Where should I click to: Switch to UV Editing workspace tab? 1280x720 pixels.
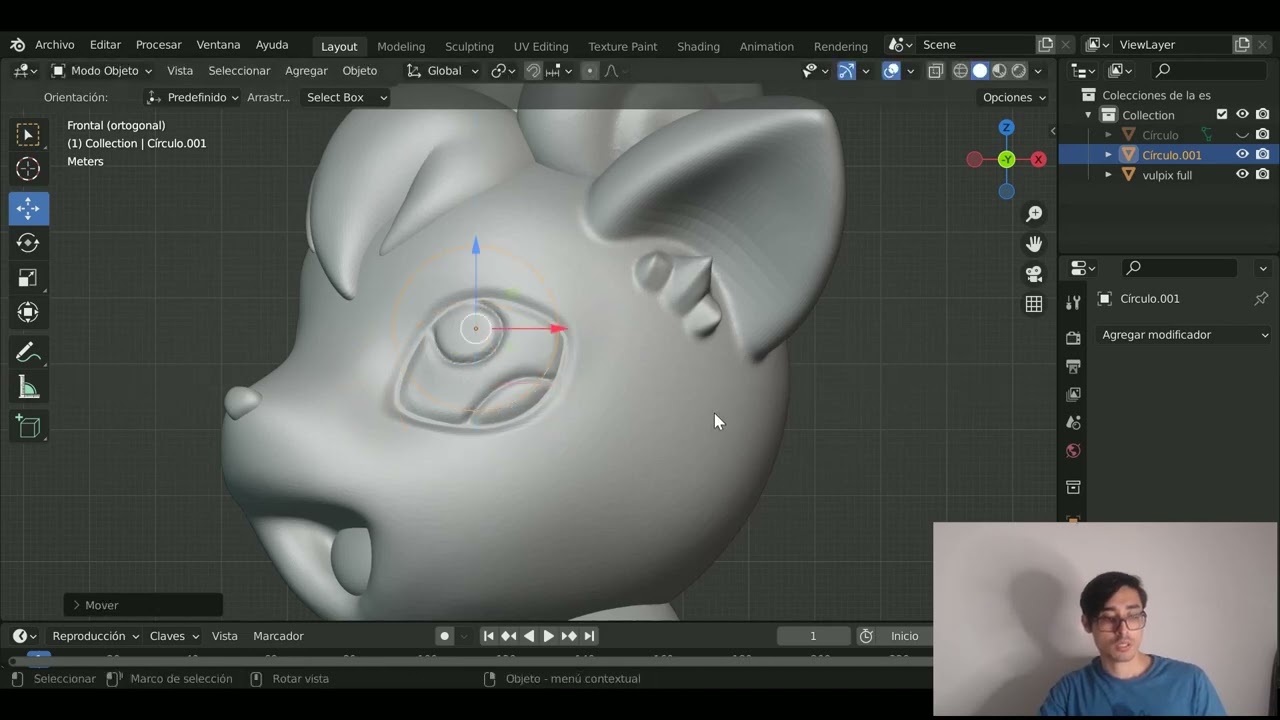541,46
